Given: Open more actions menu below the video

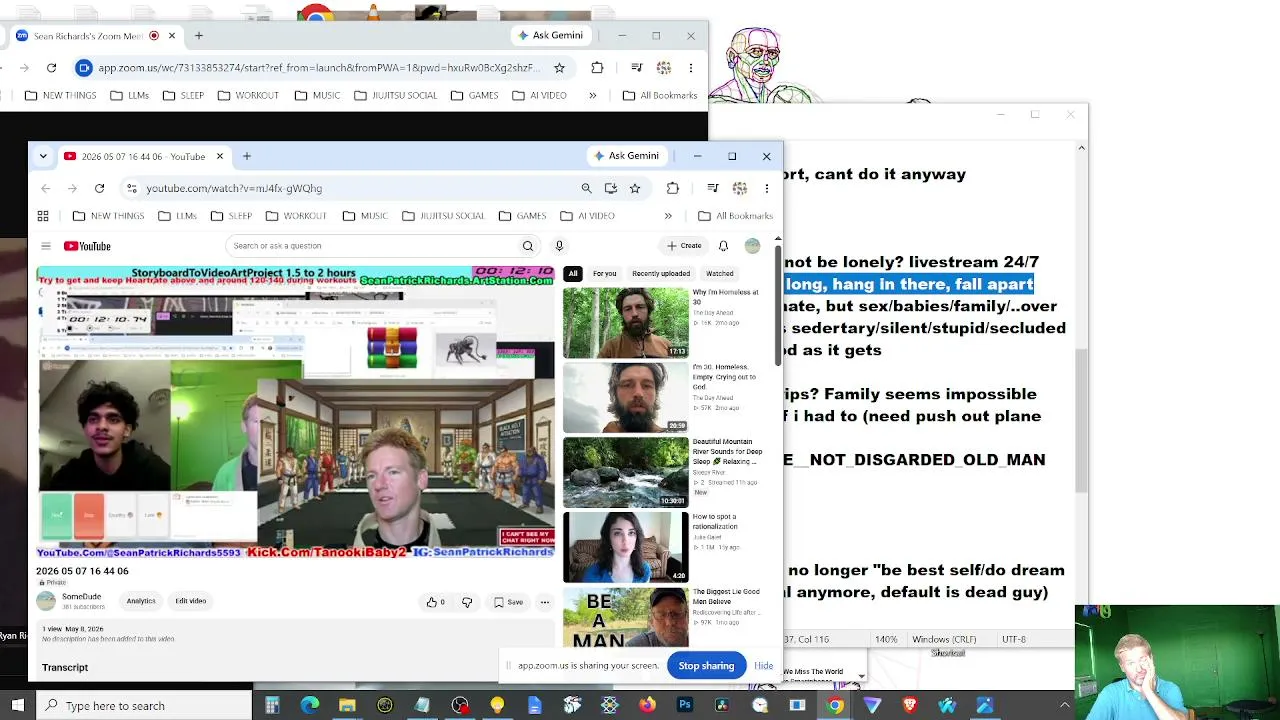Looking at the screenshot, I should [545, 602].
